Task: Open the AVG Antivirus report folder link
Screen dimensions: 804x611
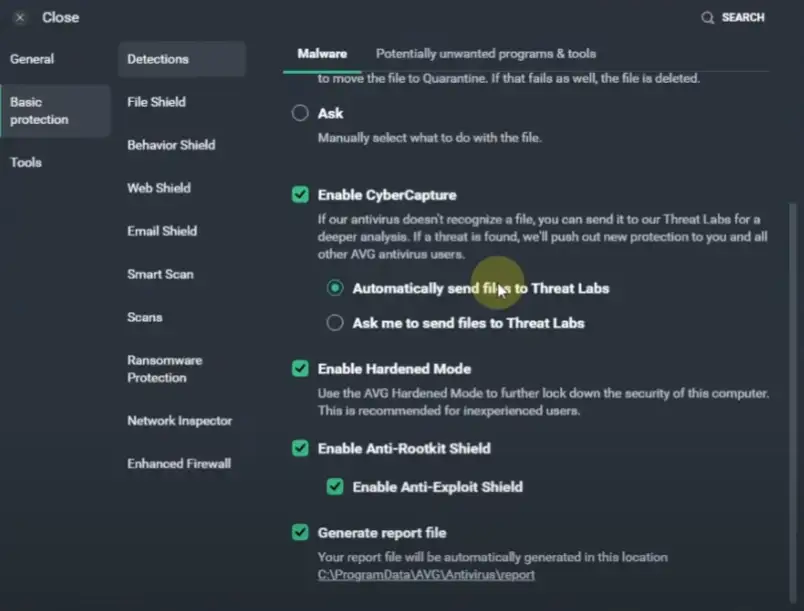Action: (x=426, y=575)
